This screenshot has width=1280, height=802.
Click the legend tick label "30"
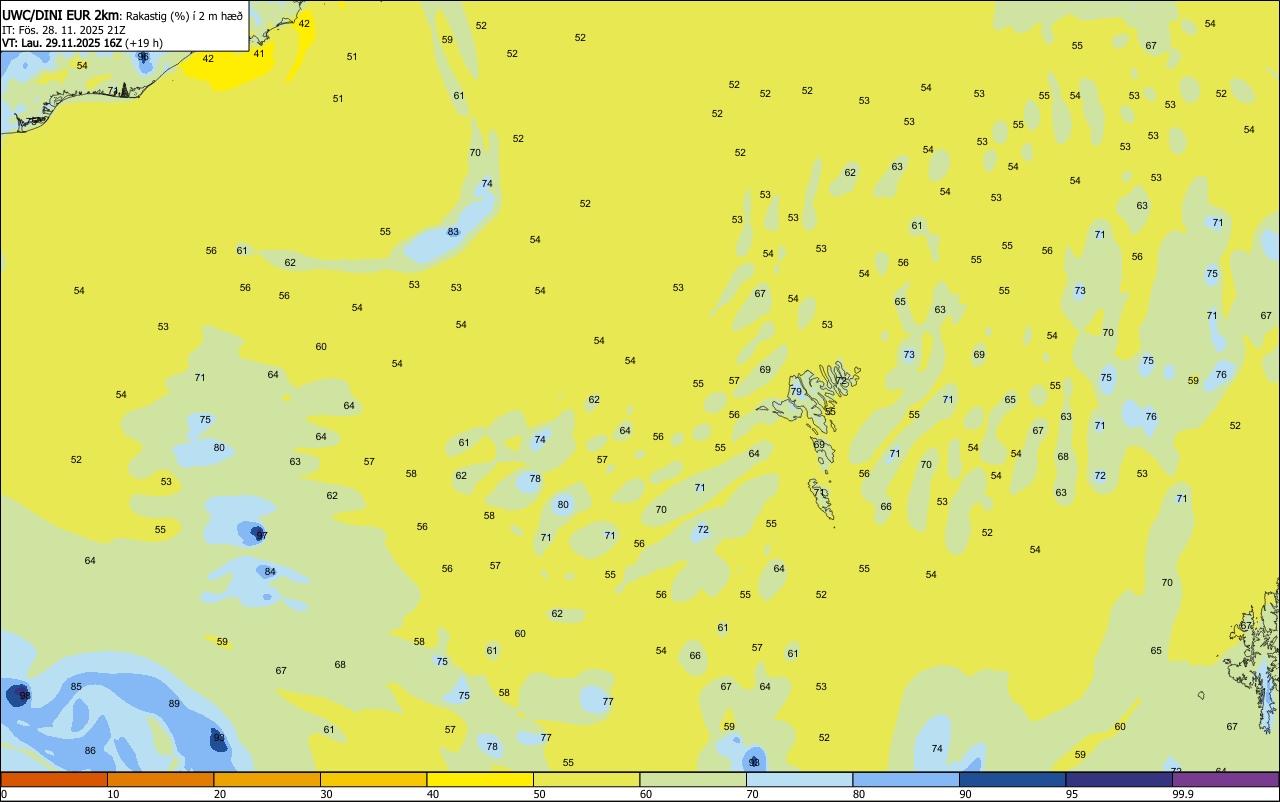(x=327, y=794)
